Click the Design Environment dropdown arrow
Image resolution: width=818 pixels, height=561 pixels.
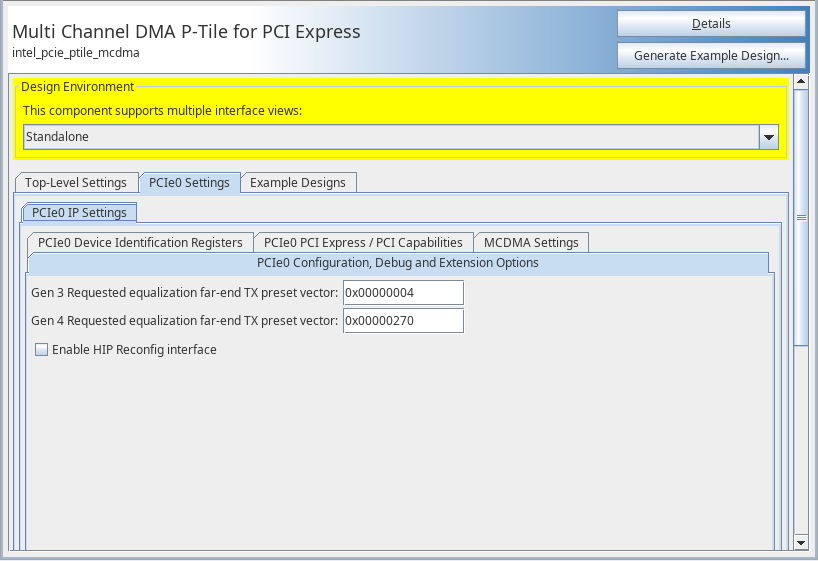(x=768, y=137)
